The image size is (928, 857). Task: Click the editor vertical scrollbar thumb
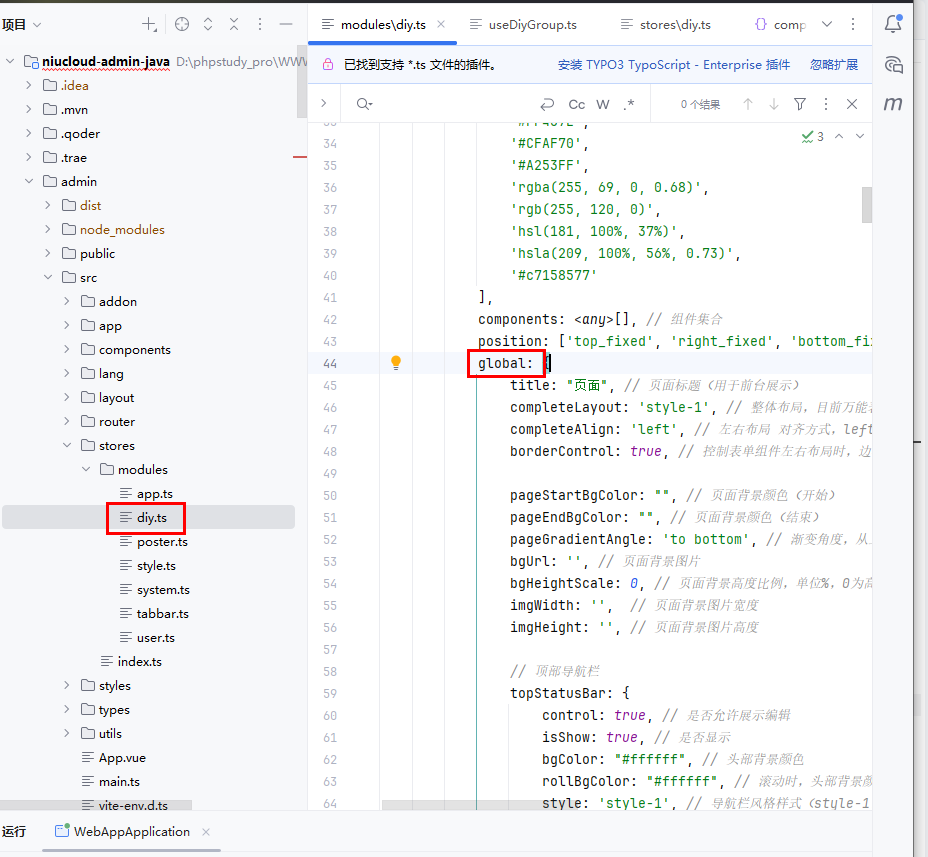point(867,205)
